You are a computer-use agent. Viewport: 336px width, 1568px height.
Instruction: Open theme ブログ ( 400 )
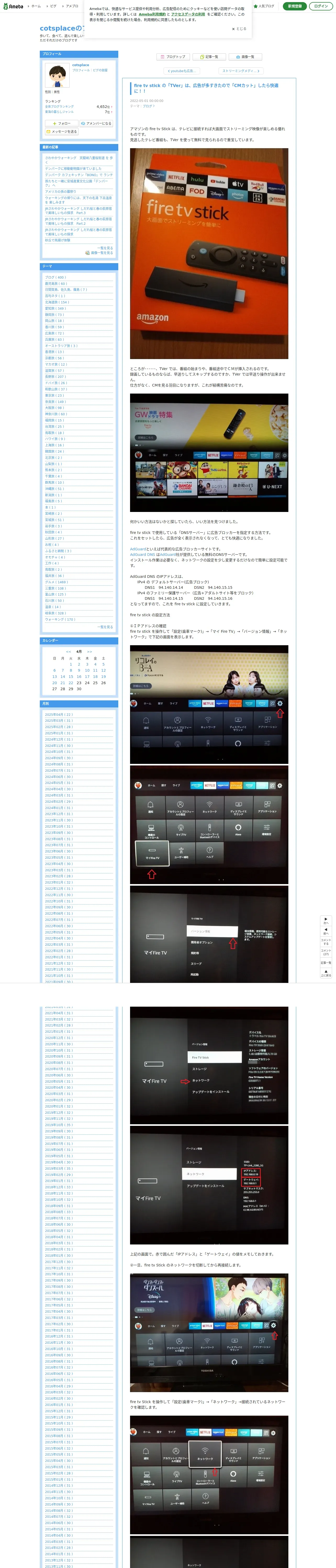point(55,278)
